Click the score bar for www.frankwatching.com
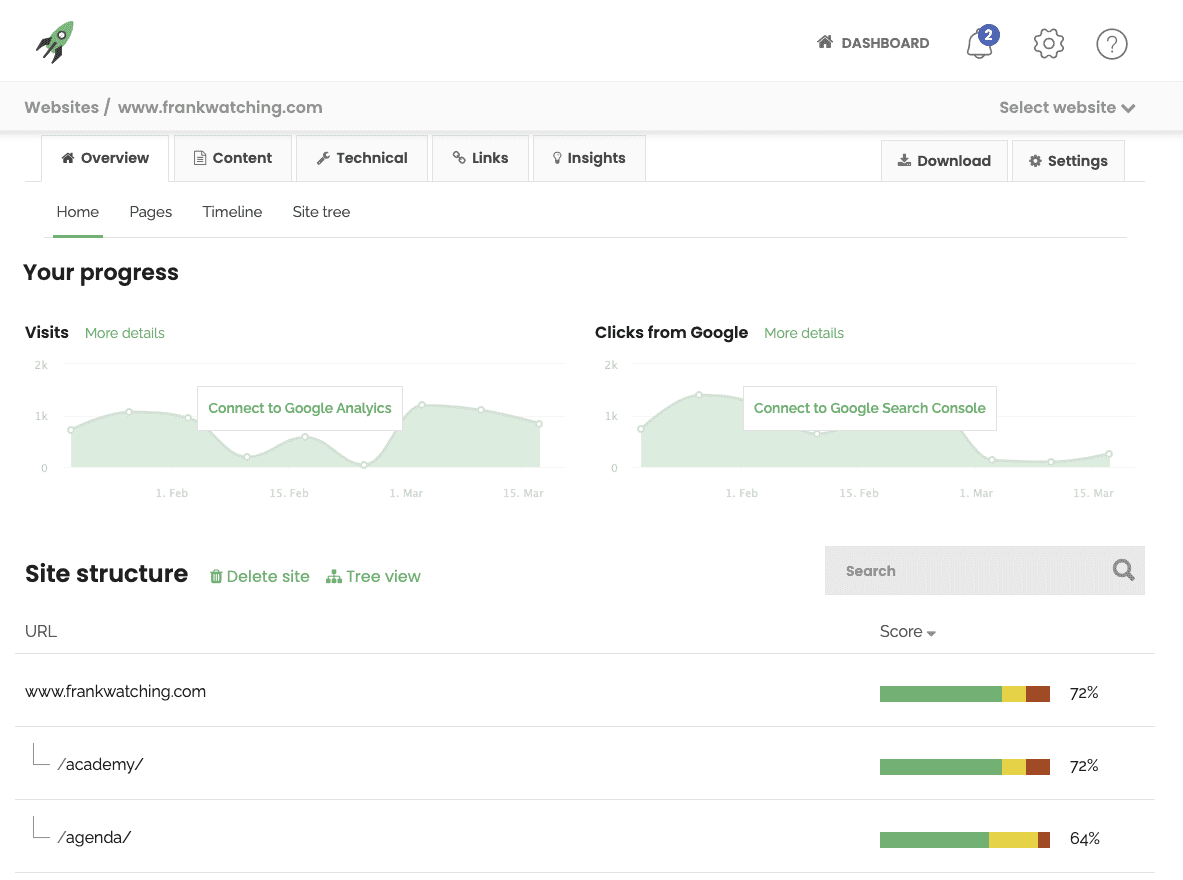 tap(964, 694)
